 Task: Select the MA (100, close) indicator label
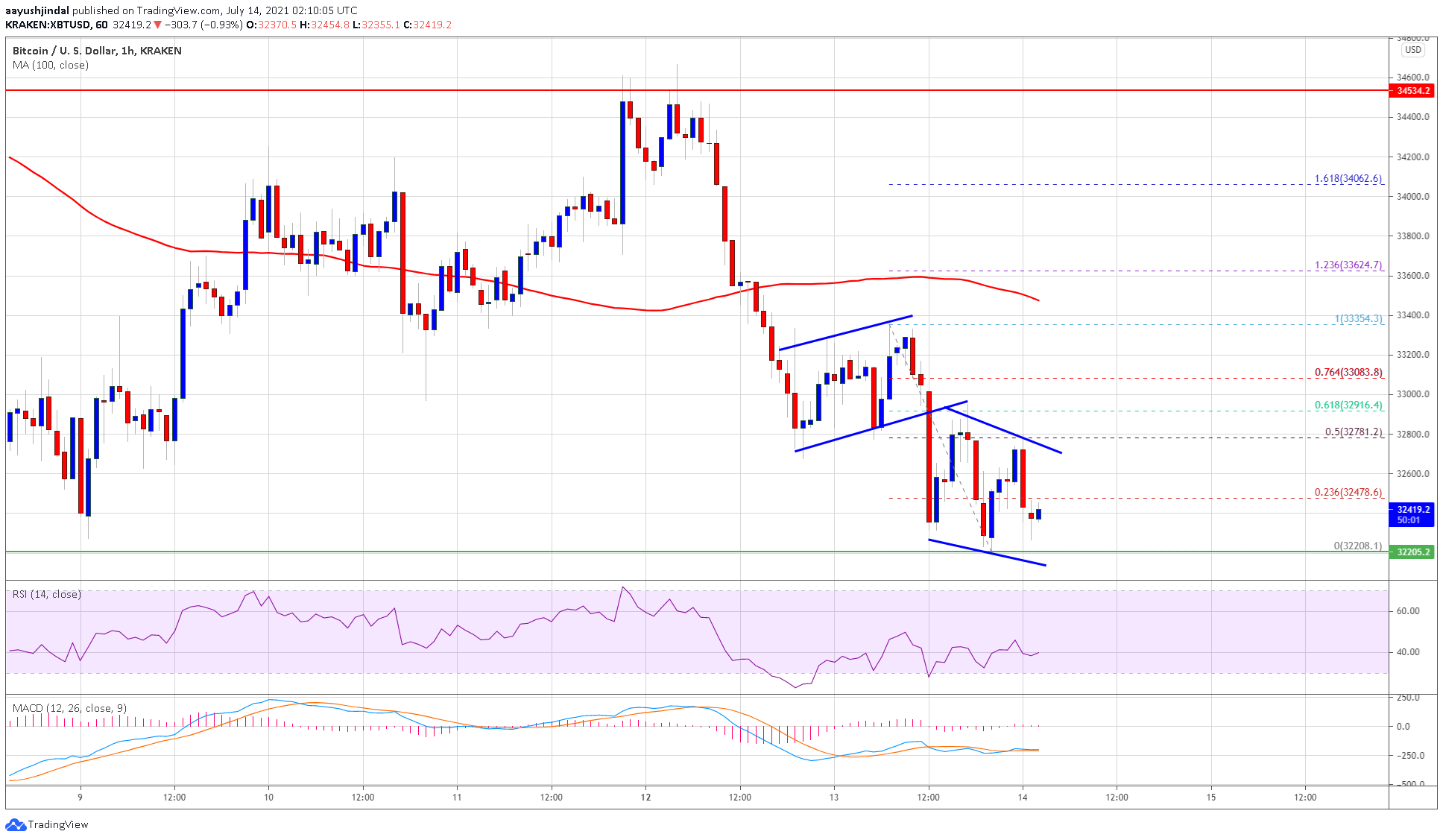point(51,65)
